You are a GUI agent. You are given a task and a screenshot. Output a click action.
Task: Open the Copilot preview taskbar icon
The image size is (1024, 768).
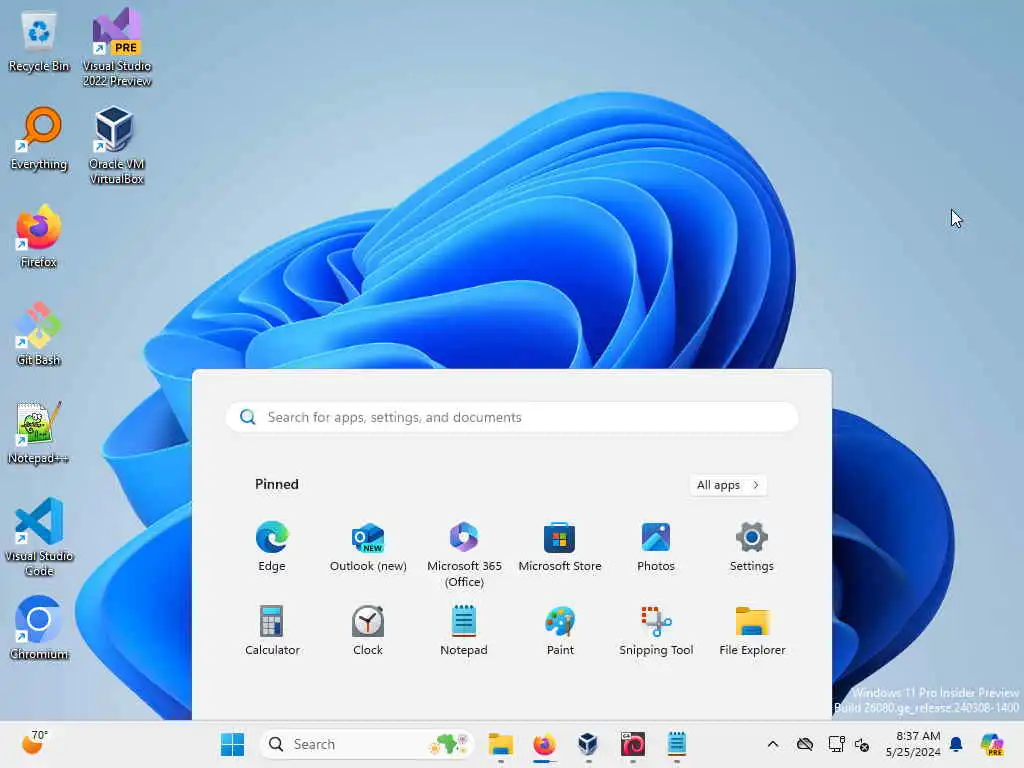[992, 744]
